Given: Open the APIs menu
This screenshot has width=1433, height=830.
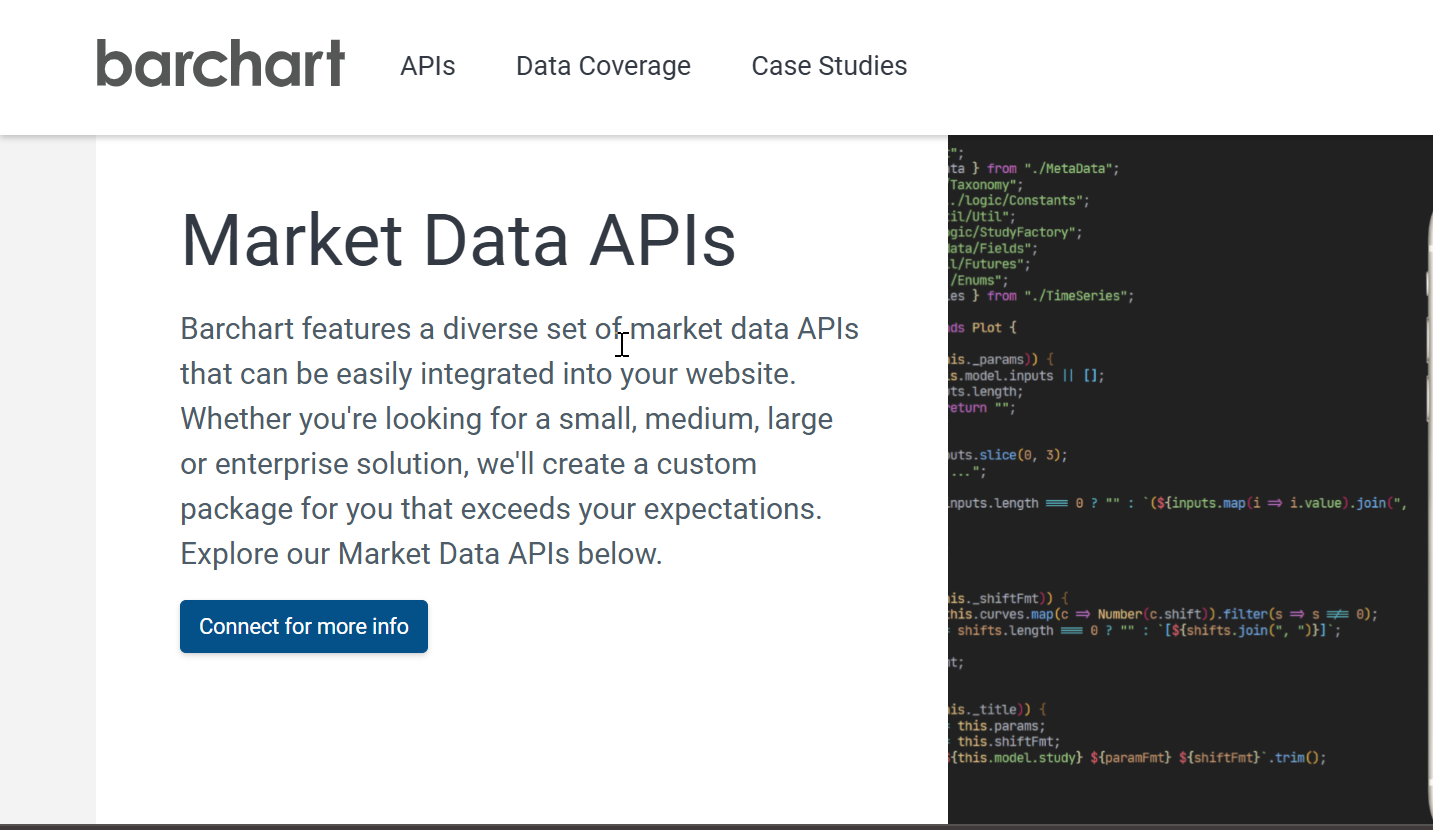Looking at the screenshot, I should click(428, 66).
